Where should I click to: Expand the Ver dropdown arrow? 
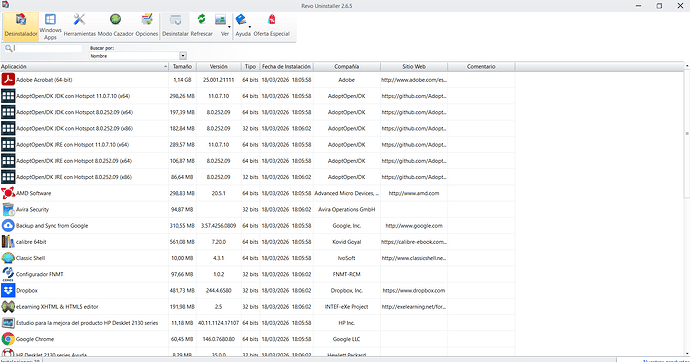click(x=229, y=27)
